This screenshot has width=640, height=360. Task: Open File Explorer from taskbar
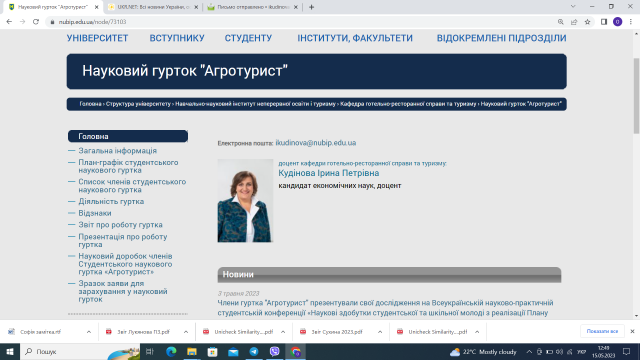click(x=192, y=351)
